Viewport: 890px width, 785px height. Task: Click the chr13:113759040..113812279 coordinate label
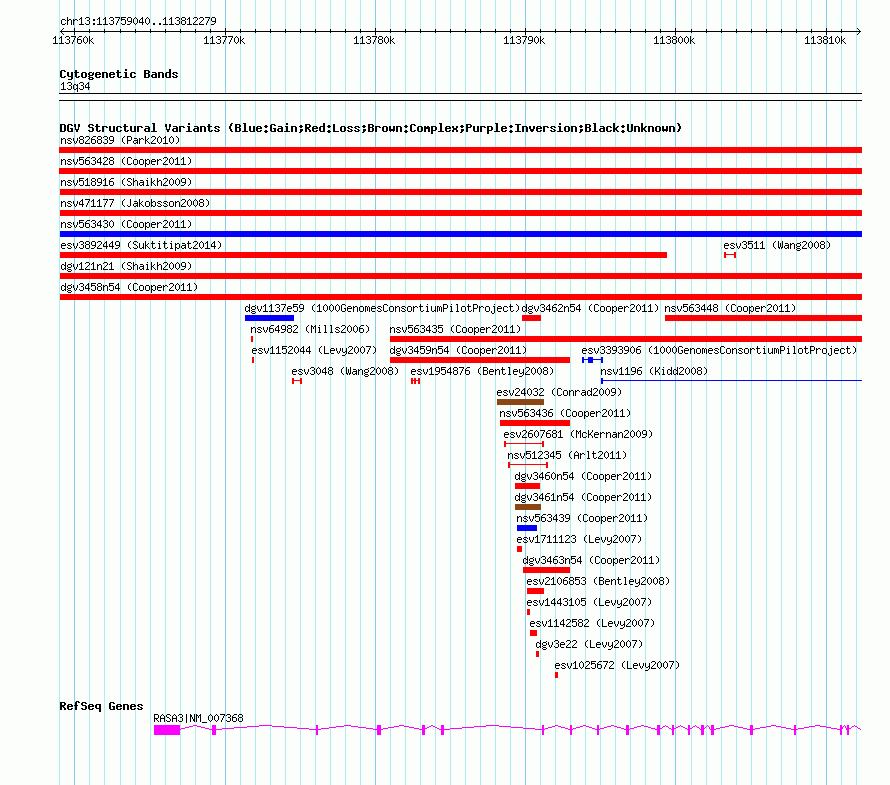tap(138, 21)
